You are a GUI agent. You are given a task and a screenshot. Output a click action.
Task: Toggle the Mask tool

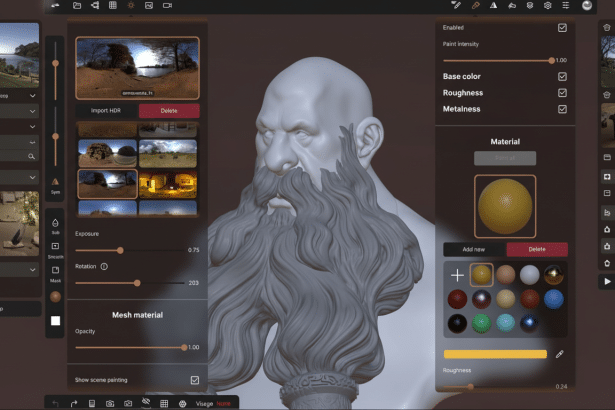click(55, 273)
